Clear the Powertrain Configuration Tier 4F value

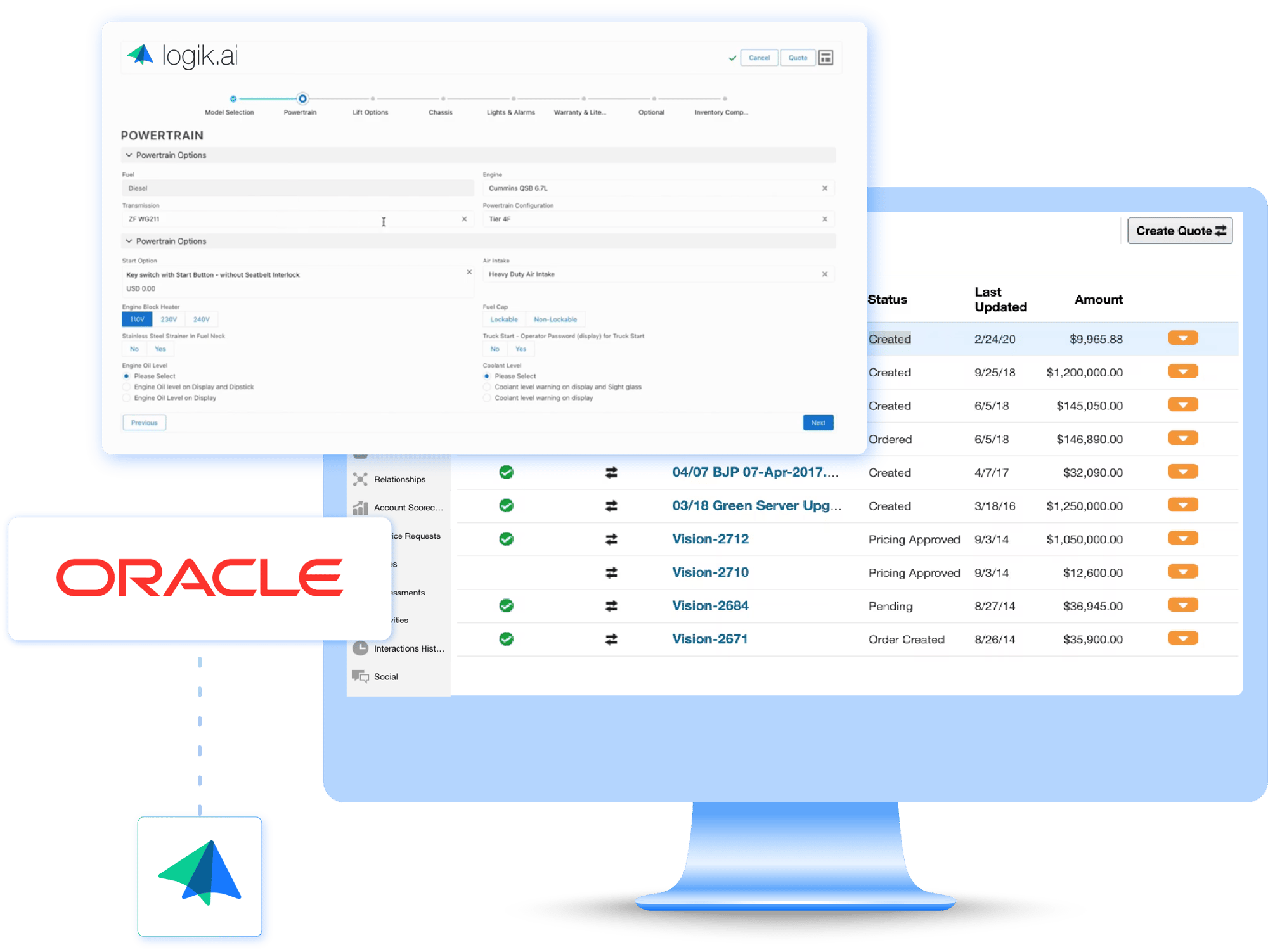click(x=825, y=219)
